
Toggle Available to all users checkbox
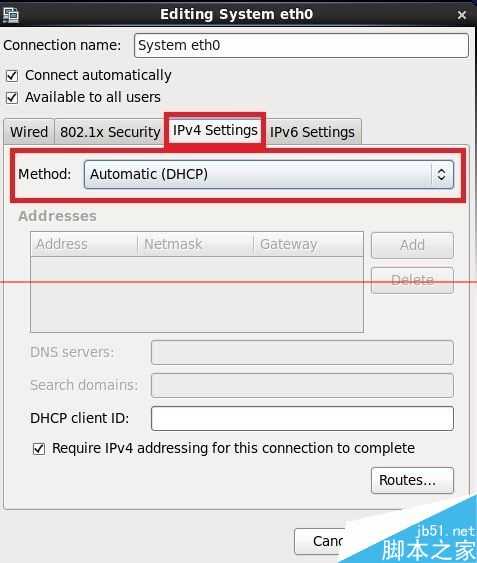click(12, 98)
